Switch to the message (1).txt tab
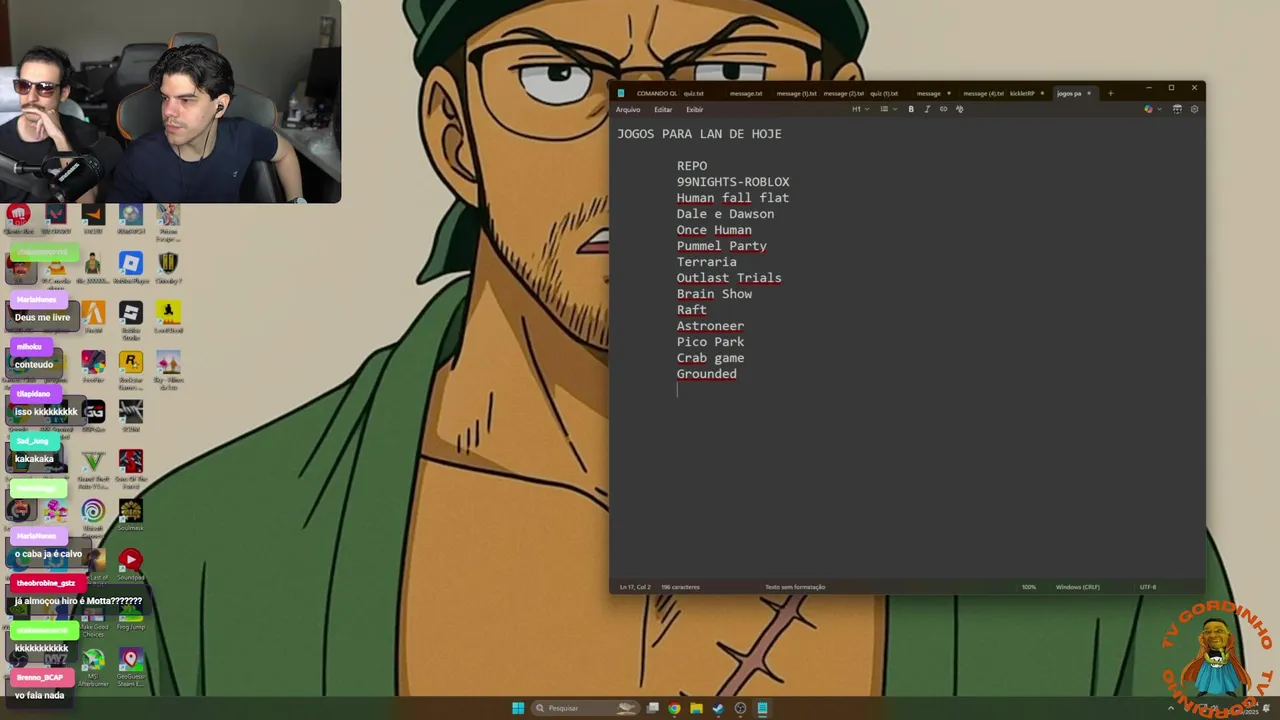The width and height of the screenshot is (1280, 720). pos(796,93)
